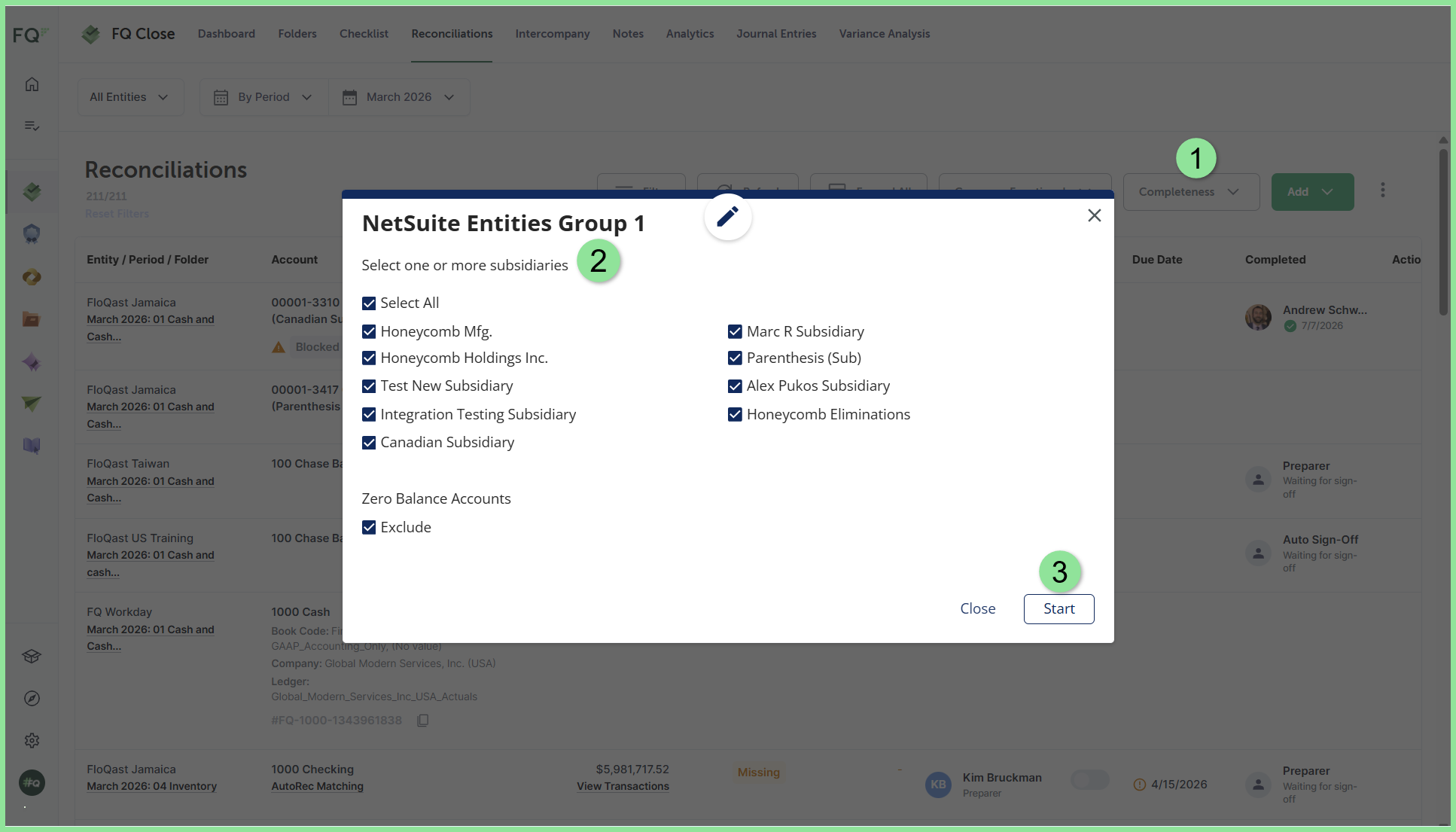Screen dimensions: 1456x832
Task: Open the By Period dropdown
Action: (264, 97)
